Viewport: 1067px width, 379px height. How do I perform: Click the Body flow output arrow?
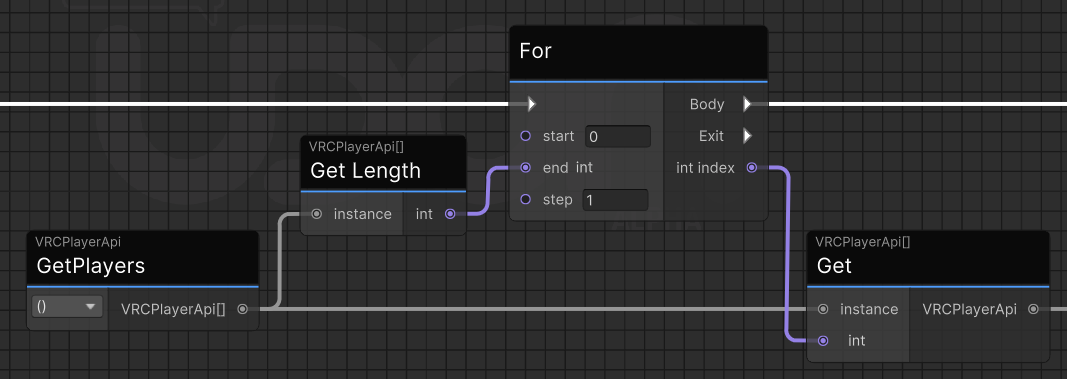point(747,104)
